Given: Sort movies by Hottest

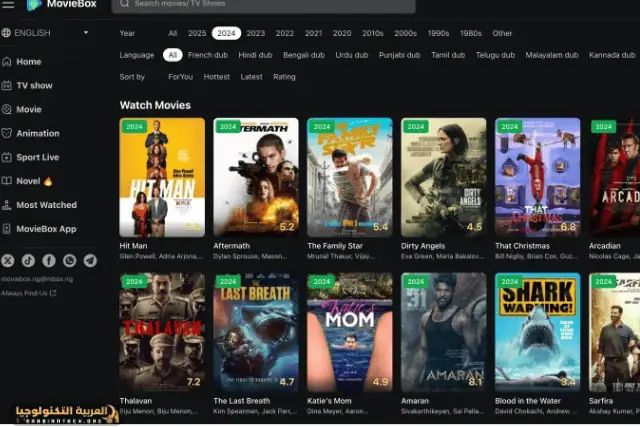Looking at the screenshot, I should (217, 77).
